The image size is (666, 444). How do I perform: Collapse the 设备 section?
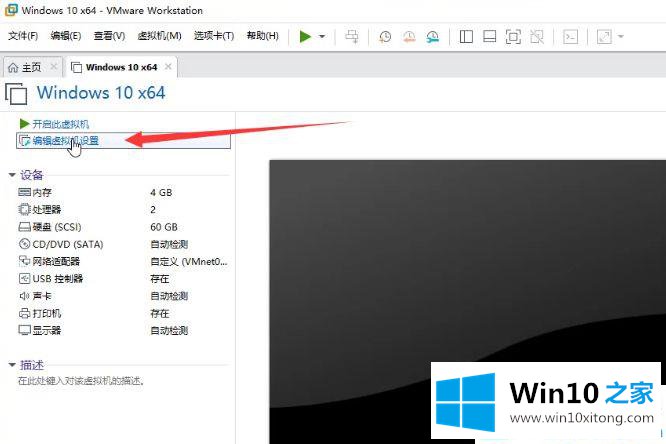tap(12, 175)
